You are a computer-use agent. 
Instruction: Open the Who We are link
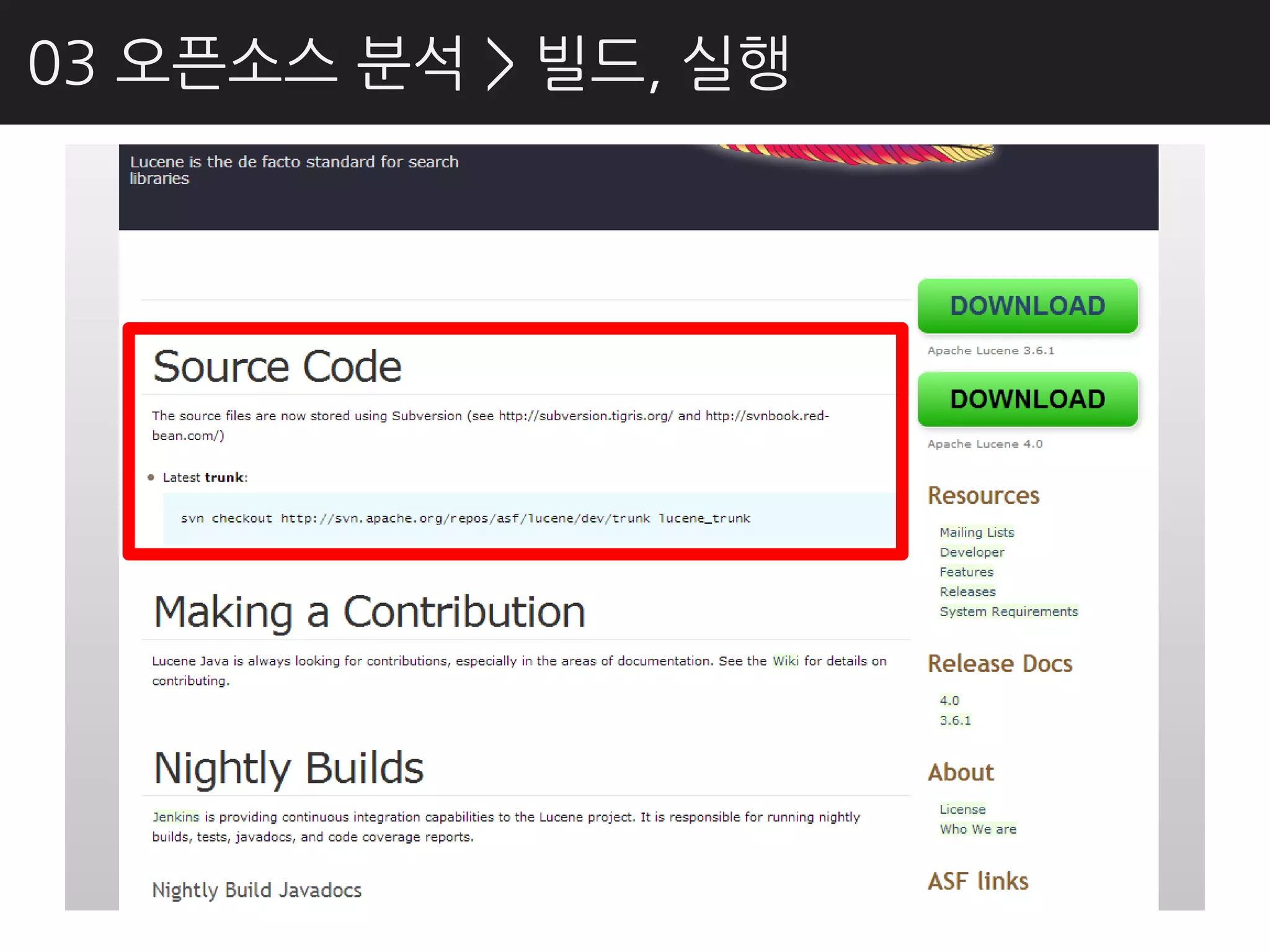point(978,829)
